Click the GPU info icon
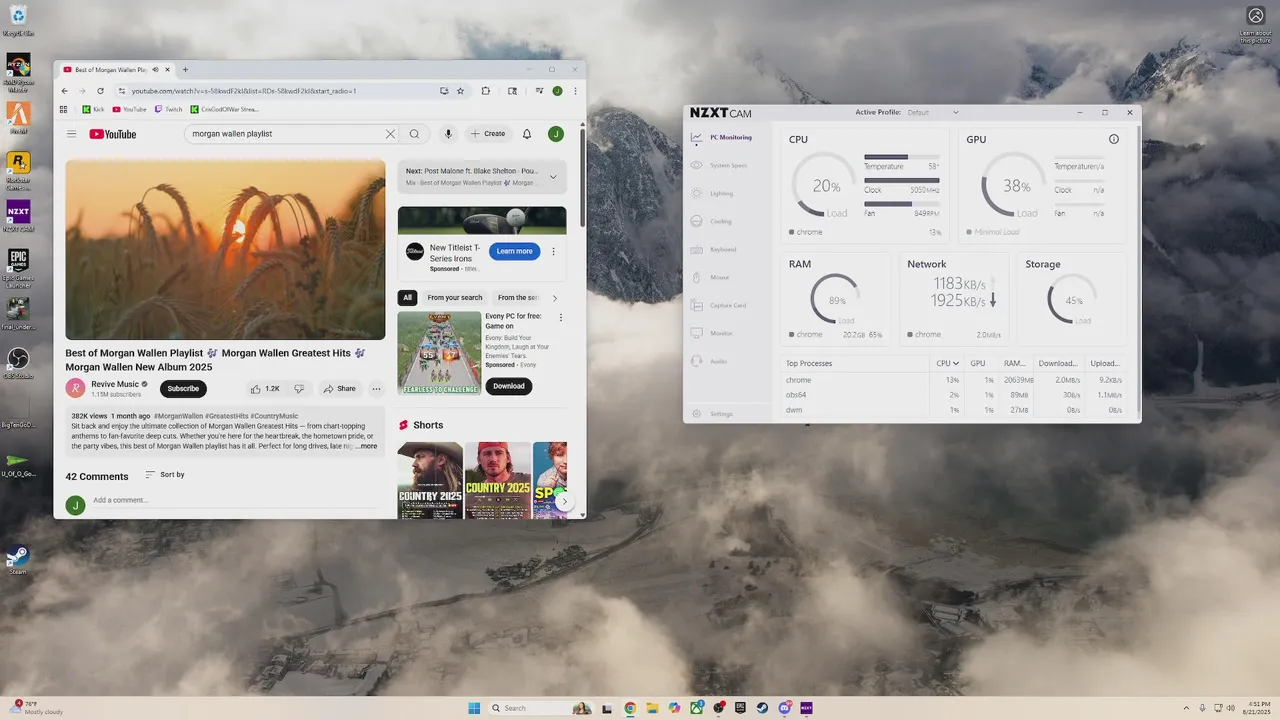1280x720 pixels. coord(1113,139)
